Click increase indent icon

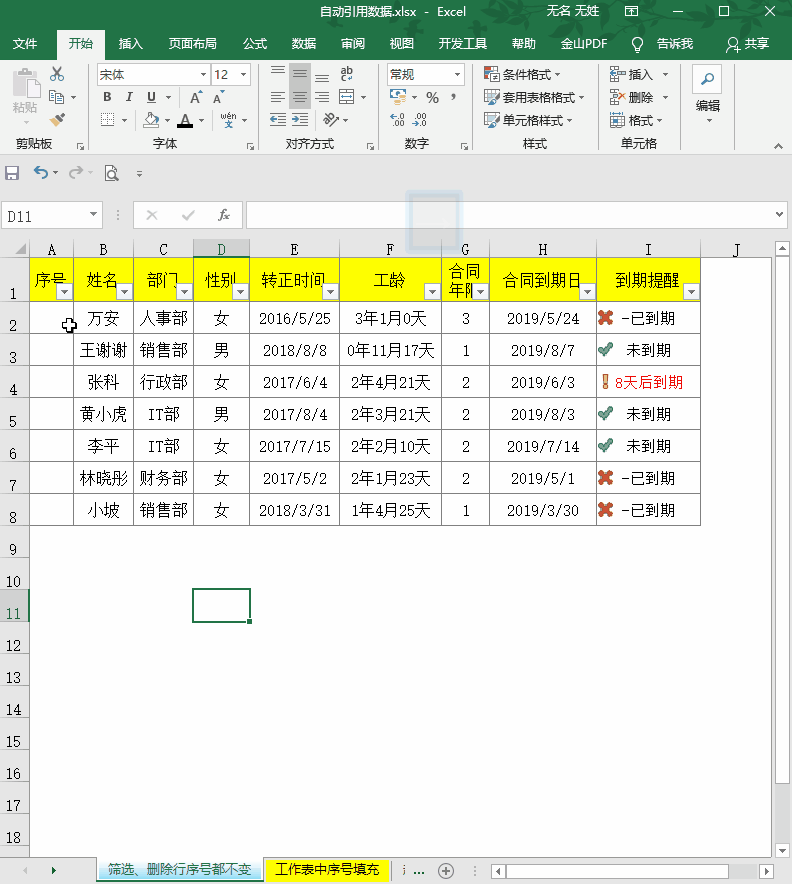pos(300,120)
